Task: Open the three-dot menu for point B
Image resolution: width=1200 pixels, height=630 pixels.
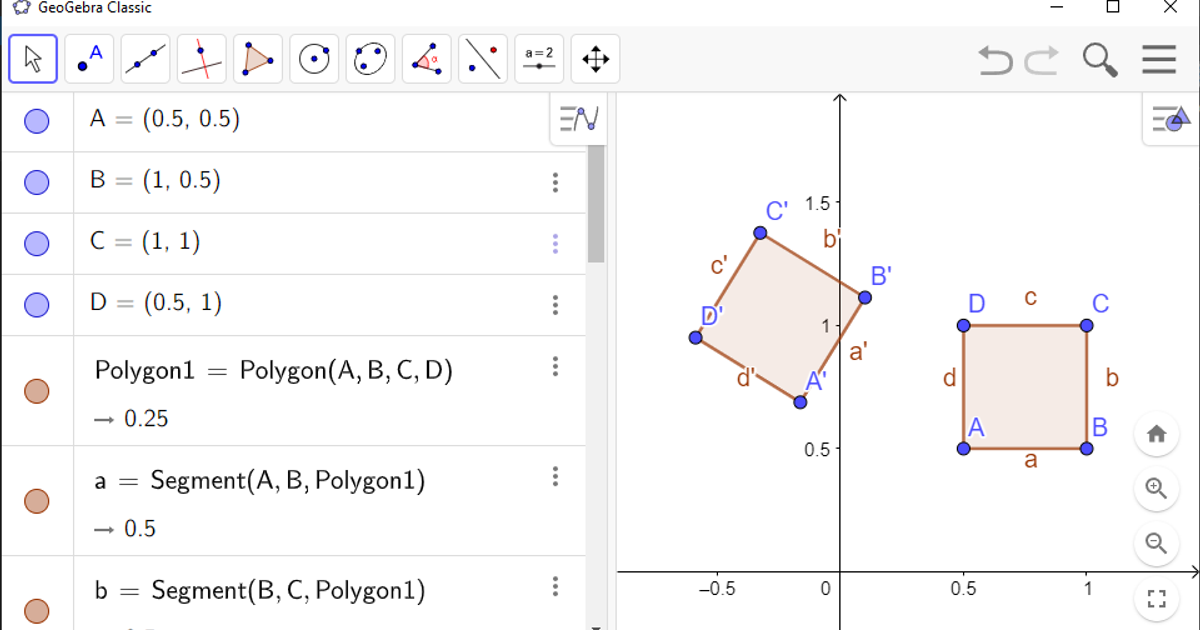Action: (555, 182)
